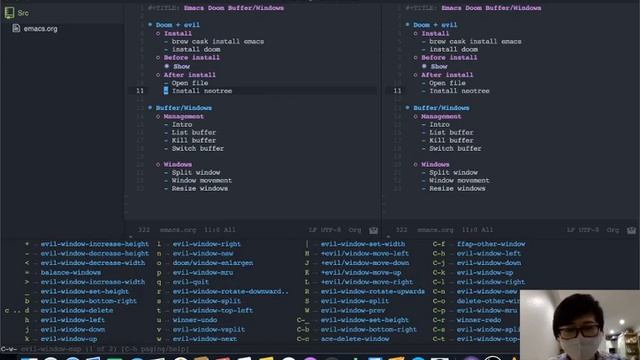The image size is (640, 360).
Task: Select +evil/window-move-left entry
Action: [x=365, y=253]
